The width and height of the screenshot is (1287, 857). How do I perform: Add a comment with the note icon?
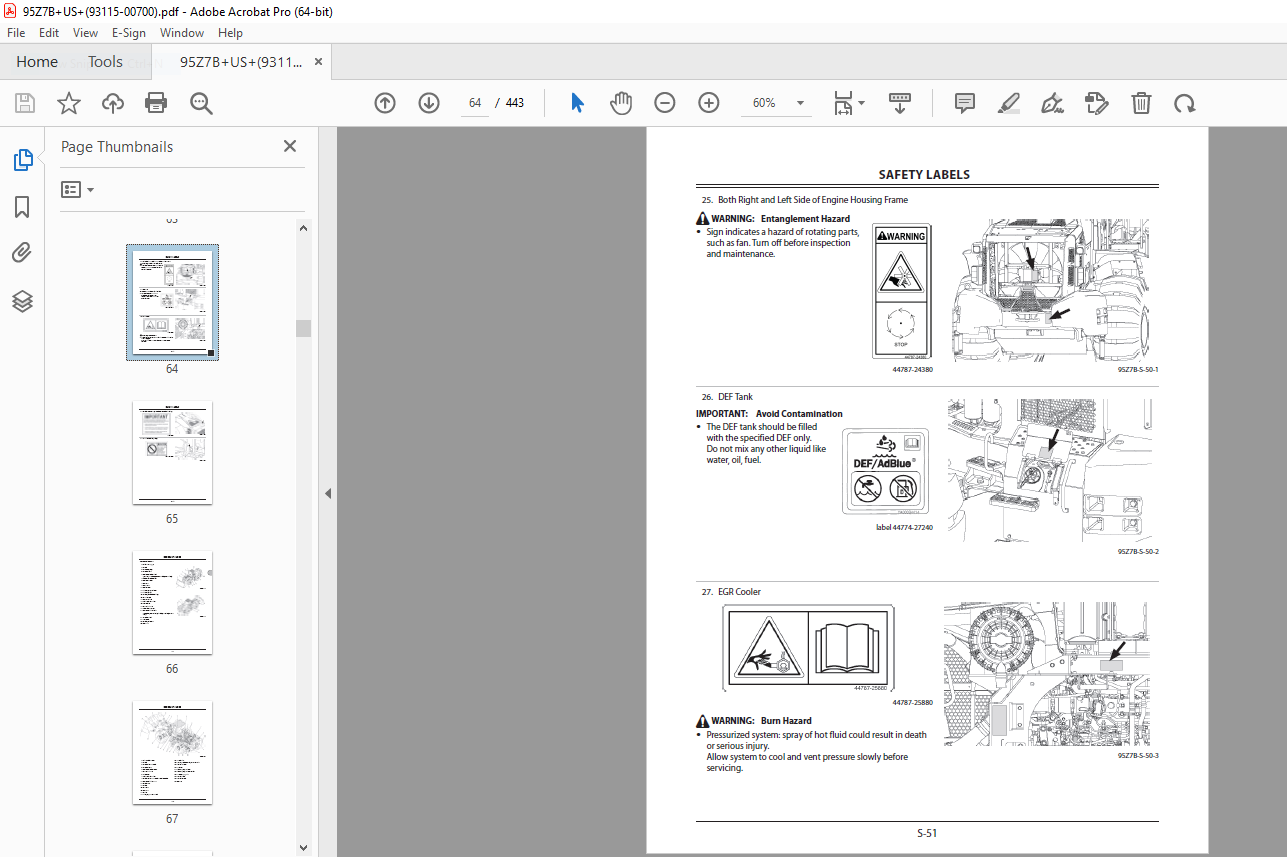(x=965, y=103)
